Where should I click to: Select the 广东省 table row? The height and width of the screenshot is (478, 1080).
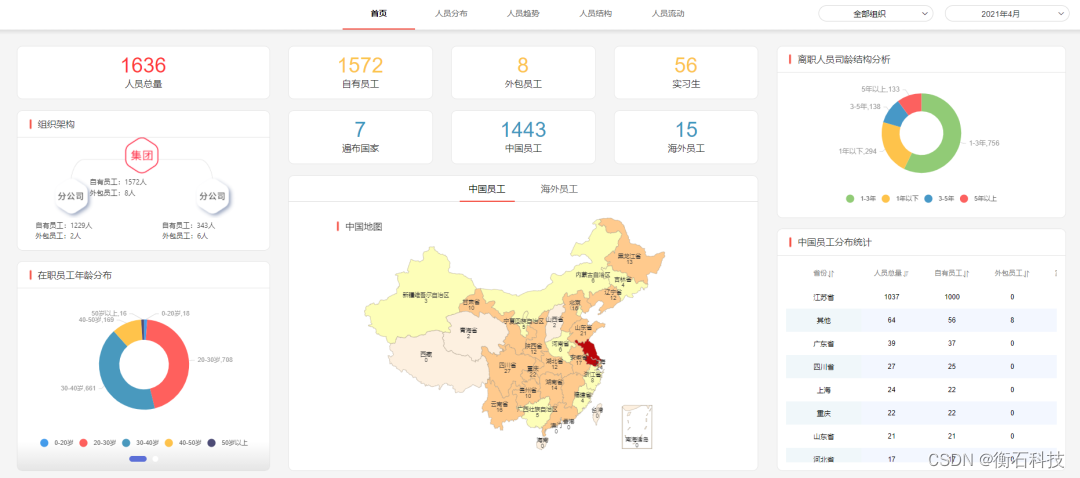coord(921,344)
